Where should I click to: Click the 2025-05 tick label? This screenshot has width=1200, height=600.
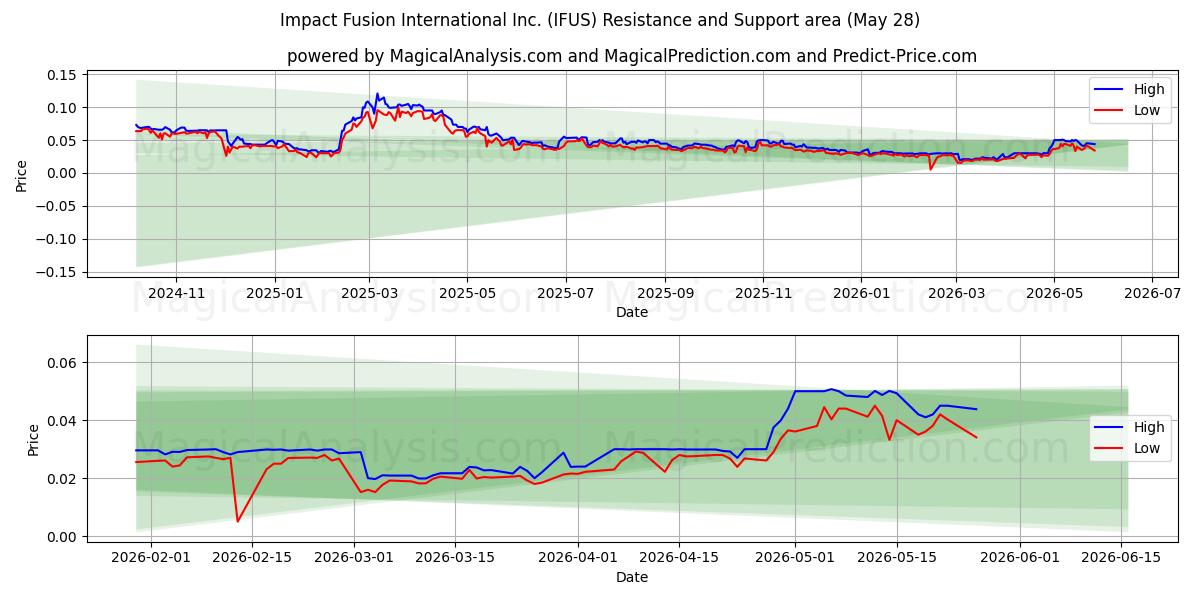pos(467,293)
